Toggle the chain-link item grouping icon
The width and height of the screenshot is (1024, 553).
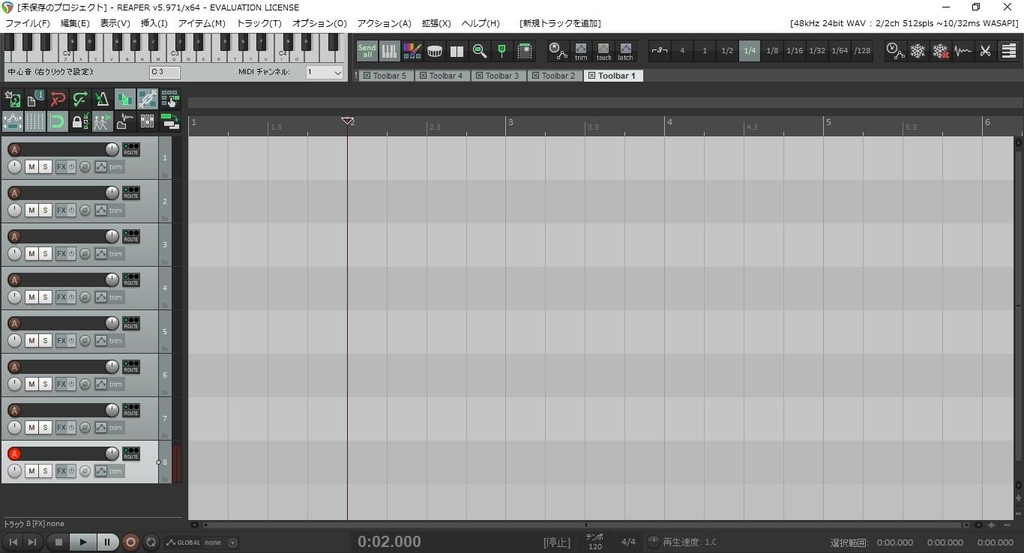click(x=148, y=99)
